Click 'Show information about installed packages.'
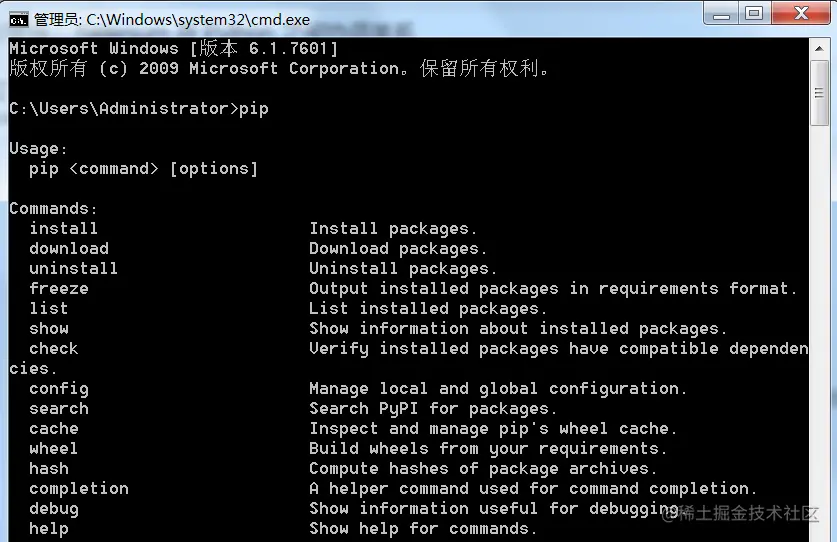Screen dimensions: 837x542 (518, 329)
